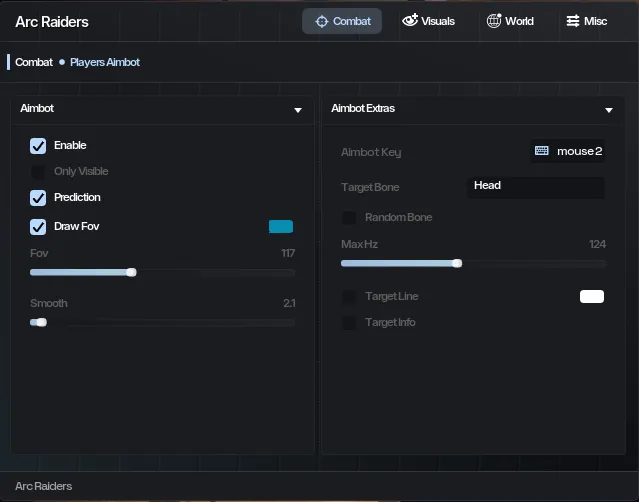Screen dimensions: 639x502
Task: Click the Aimbot Extras panel title
Action: (363, 108)
